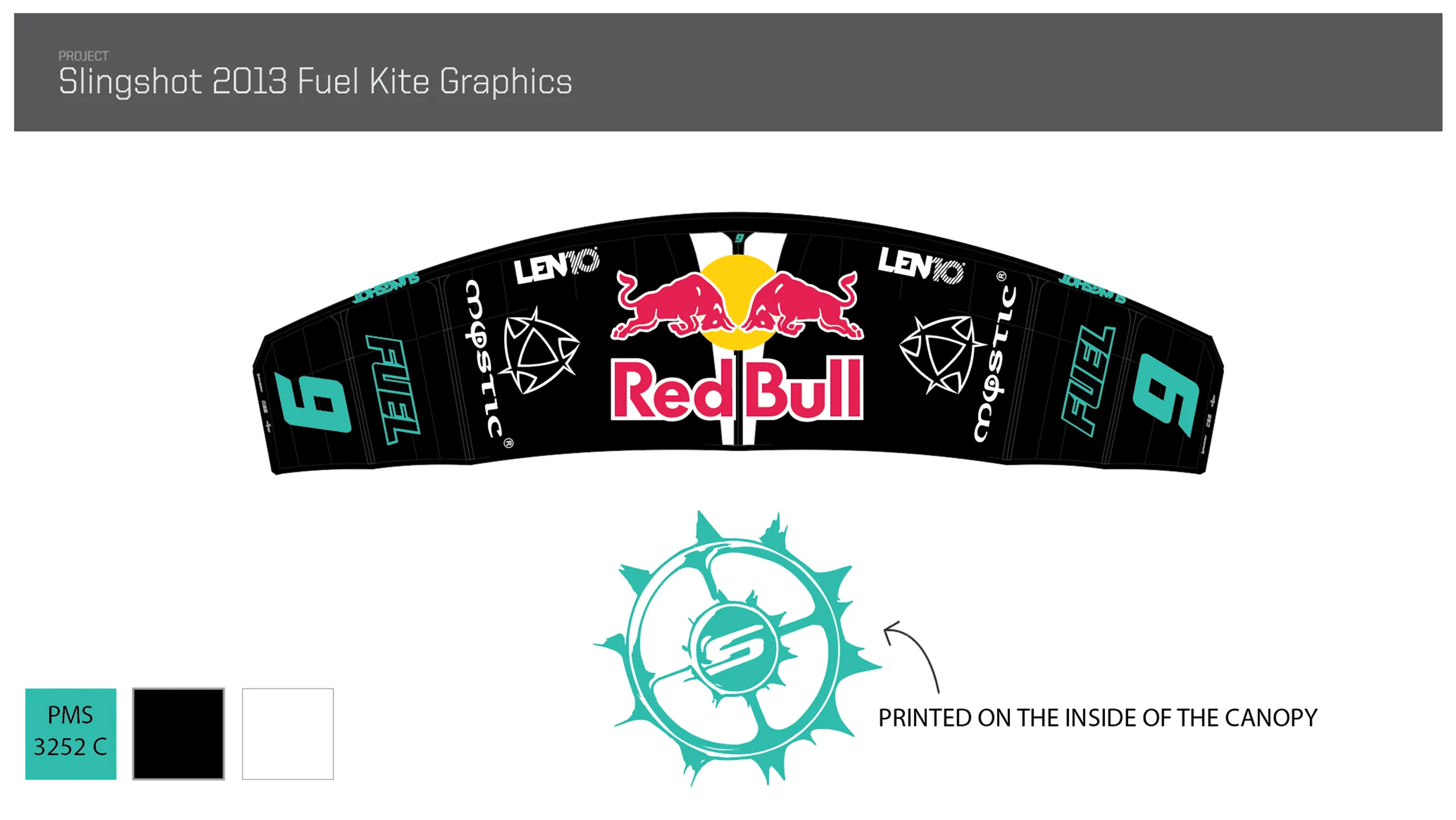
Task: Click the yellow sun behind the bulls
Action: (x=738, y=302)
